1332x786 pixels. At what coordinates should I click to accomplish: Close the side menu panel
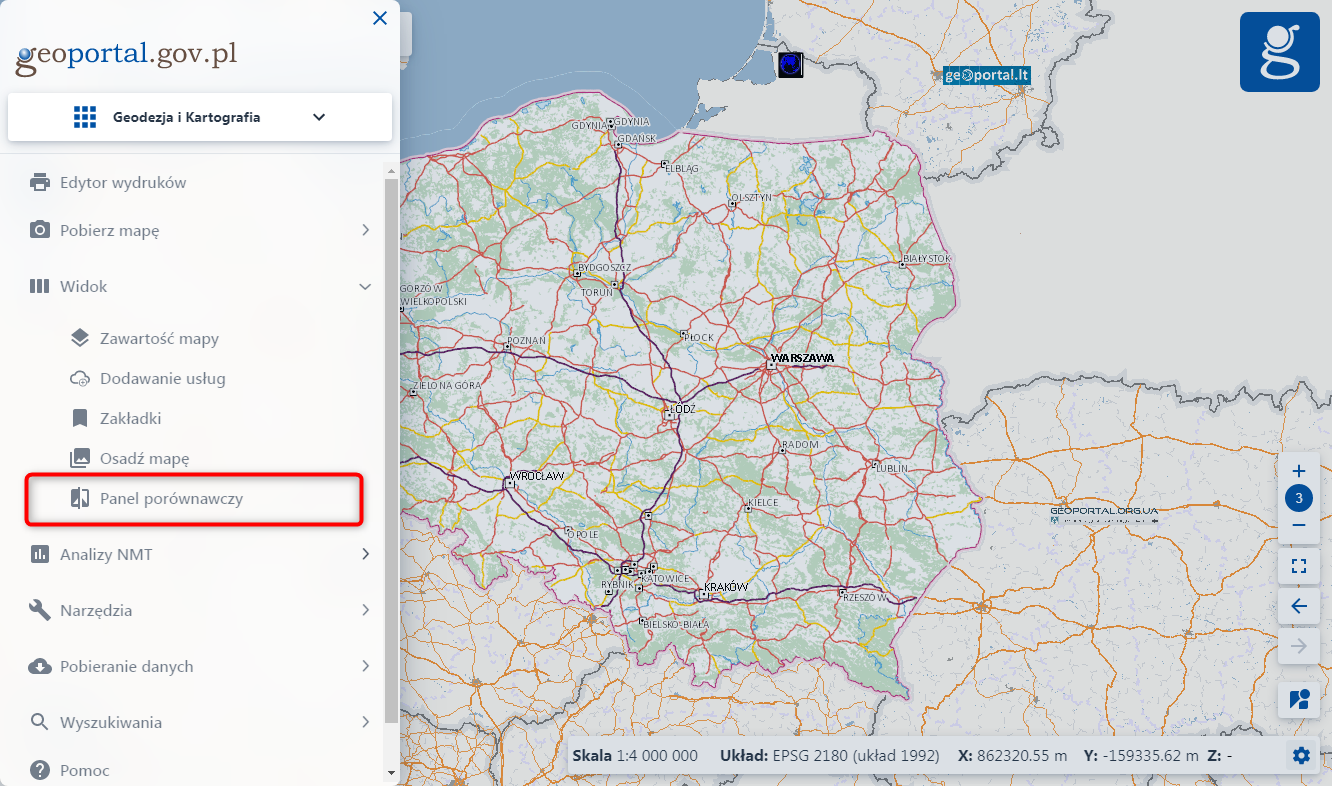coord(380,18)
